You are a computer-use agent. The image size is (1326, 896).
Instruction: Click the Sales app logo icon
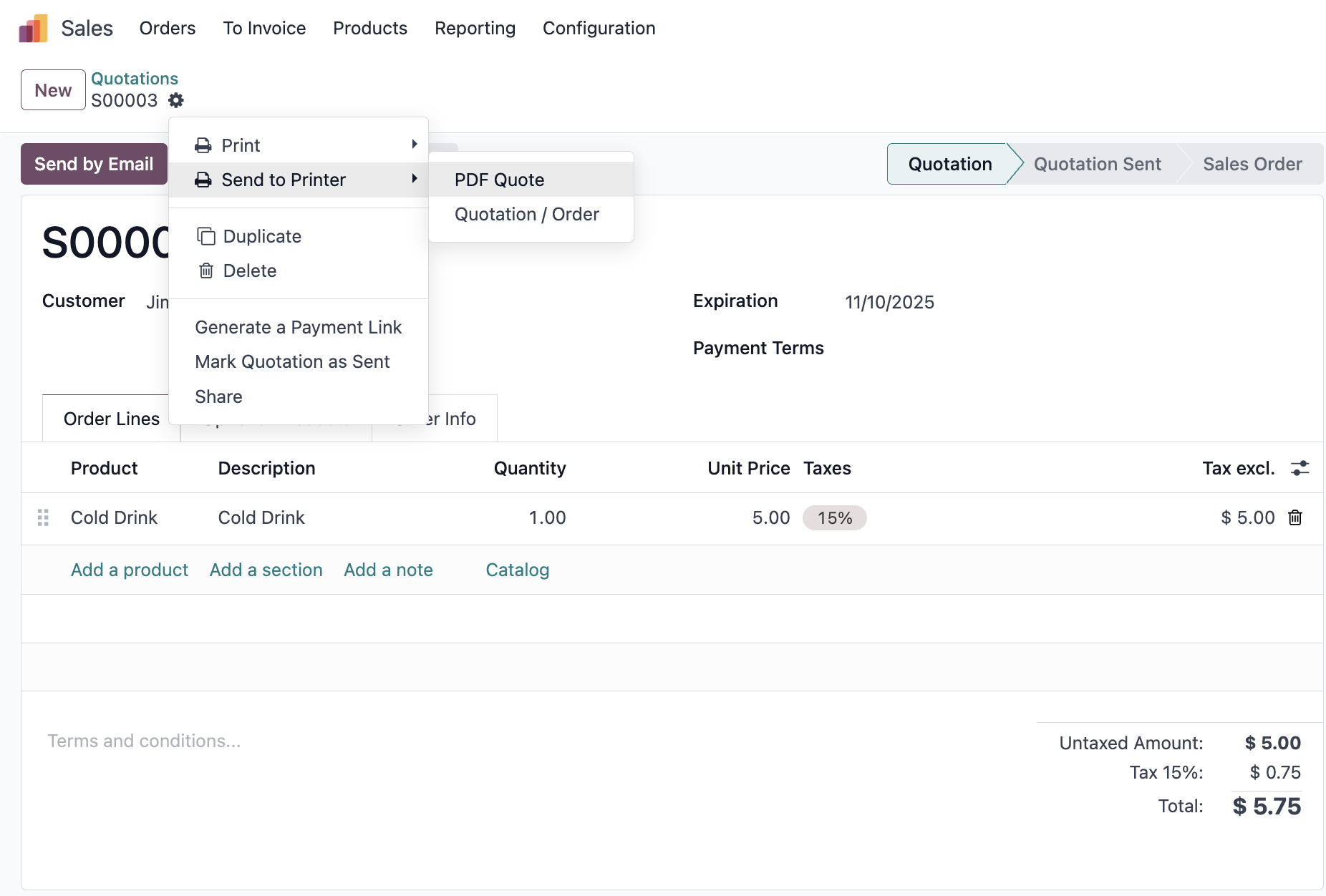[x=33, y=29]
